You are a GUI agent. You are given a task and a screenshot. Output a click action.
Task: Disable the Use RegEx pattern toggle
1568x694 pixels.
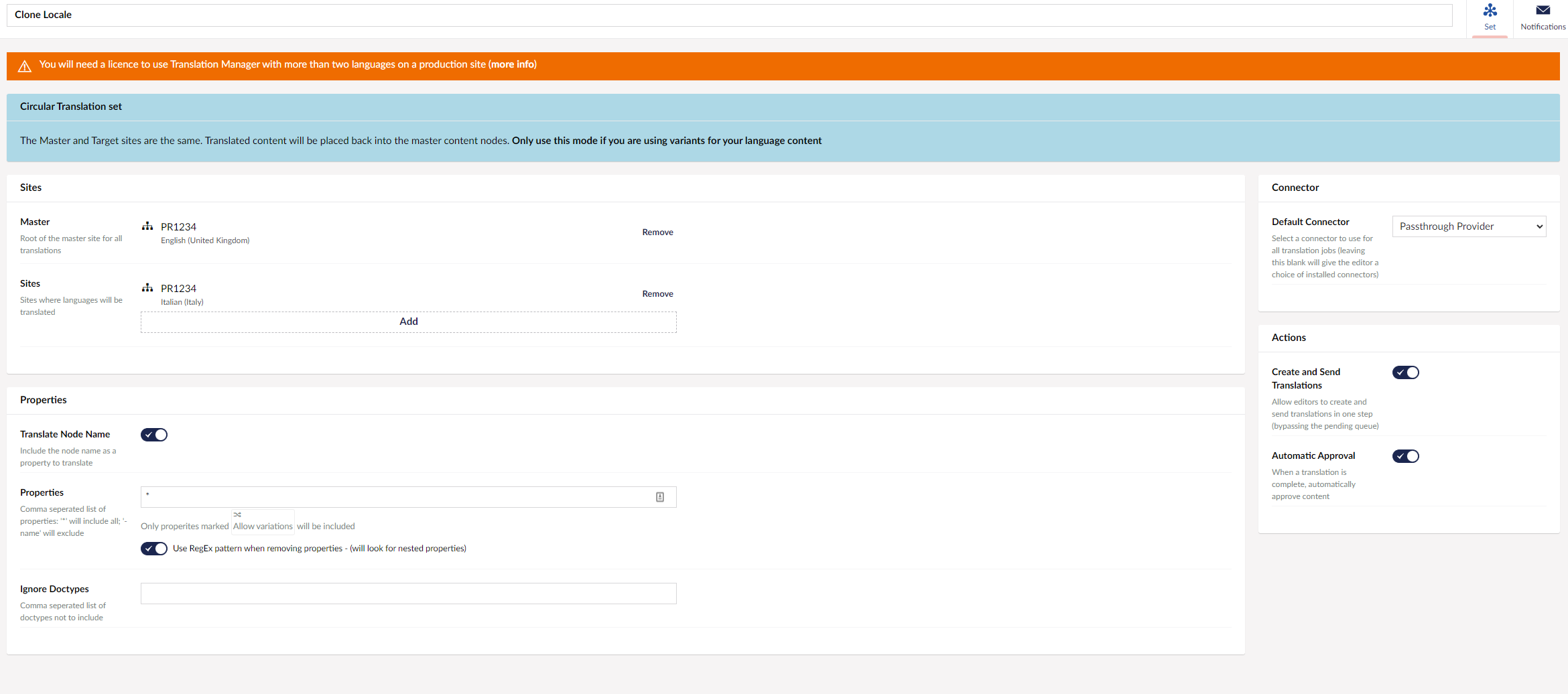point(154,549)
